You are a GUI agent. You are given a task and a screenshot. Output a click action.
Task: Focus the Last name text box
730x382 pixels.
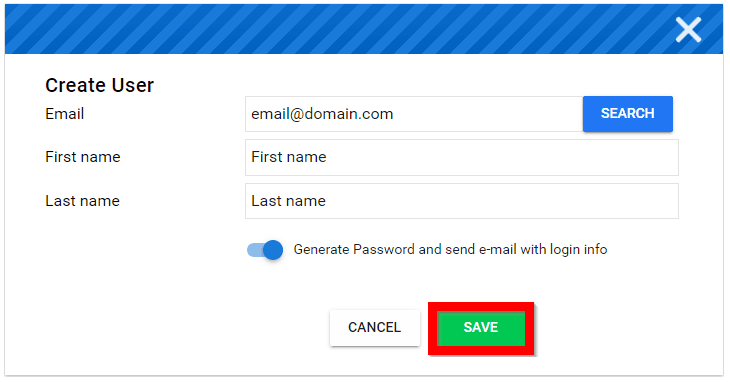[461, 201]
